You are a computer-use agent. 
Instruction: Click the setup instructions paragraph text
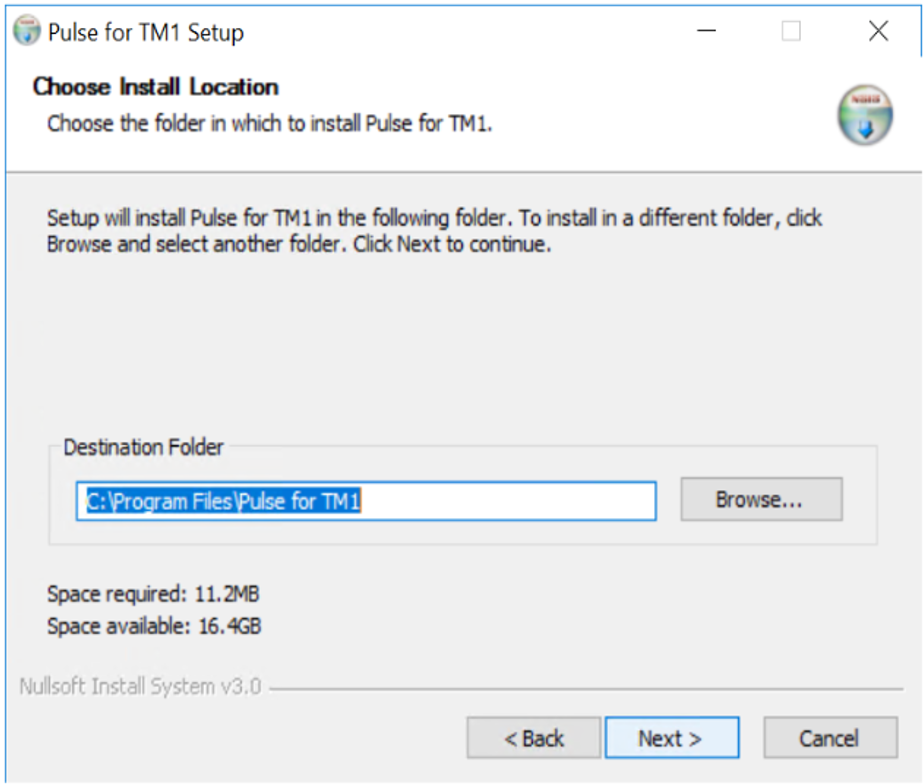(x=434, y=230)
